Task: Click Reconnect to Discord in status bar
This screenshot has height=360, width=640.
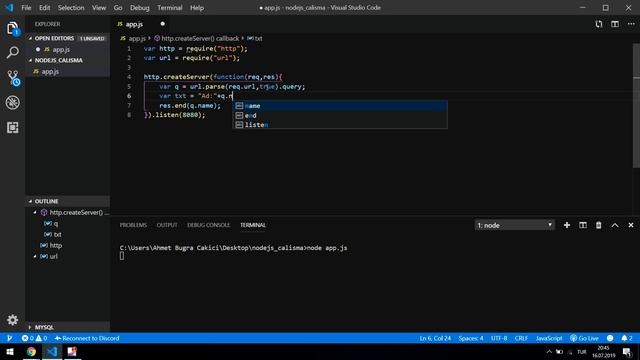Action: (x=87, y=338)
